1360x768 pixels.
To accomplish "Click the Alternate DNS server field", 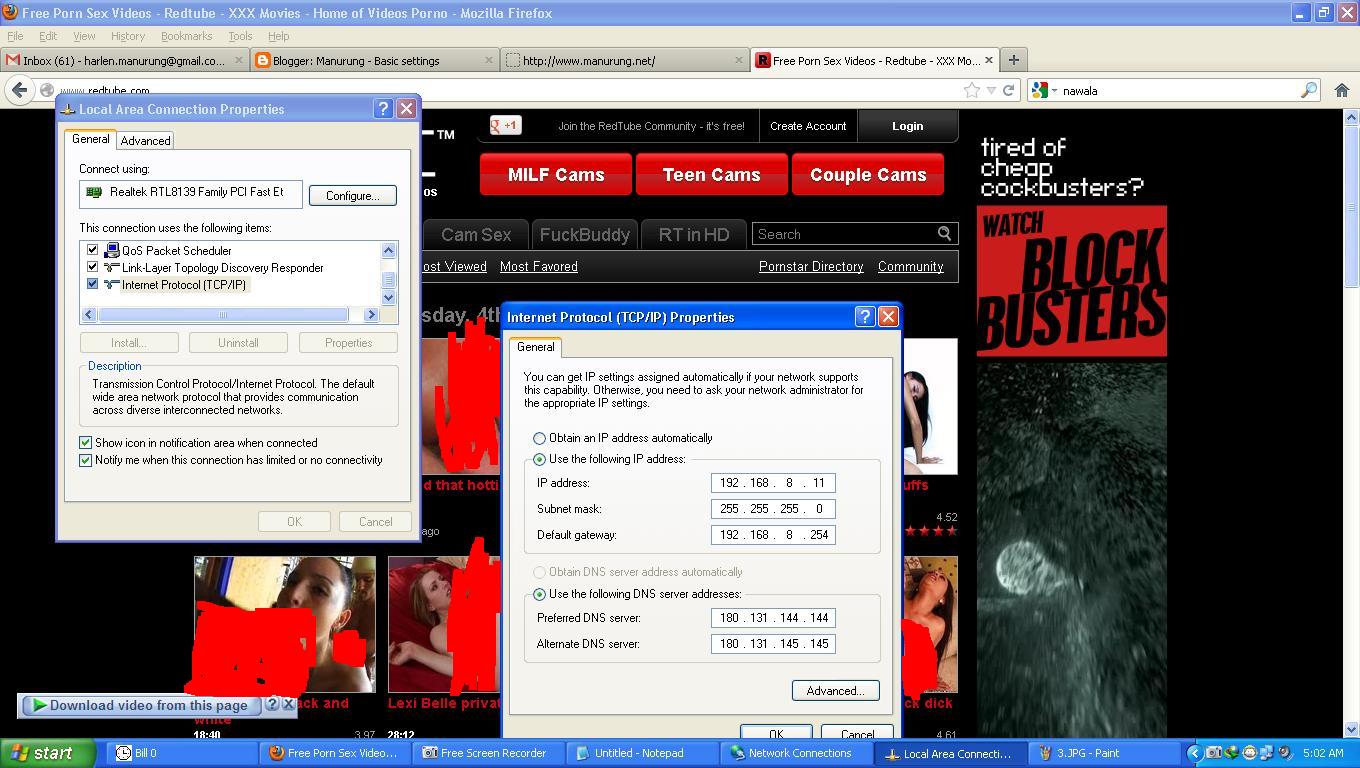I will (773, 644).
